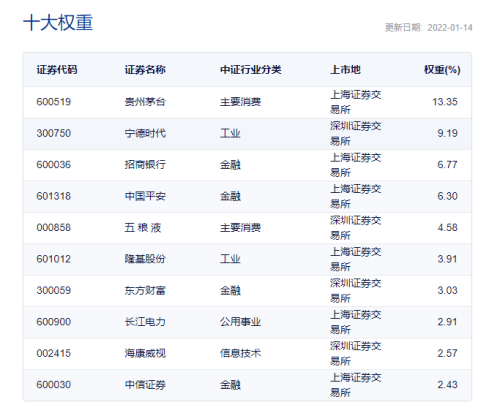Select the name 贵州茅台
Image resolution: width=500 pixels, height=413 pixels.
[145, 102]
